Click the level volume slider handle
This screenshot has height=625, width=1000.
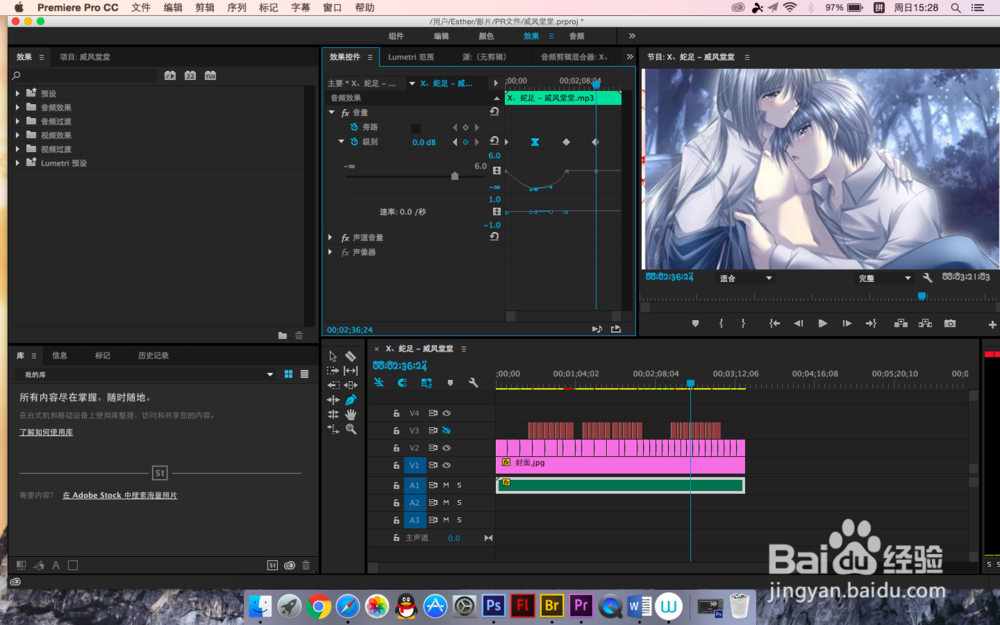coord(455,176)
